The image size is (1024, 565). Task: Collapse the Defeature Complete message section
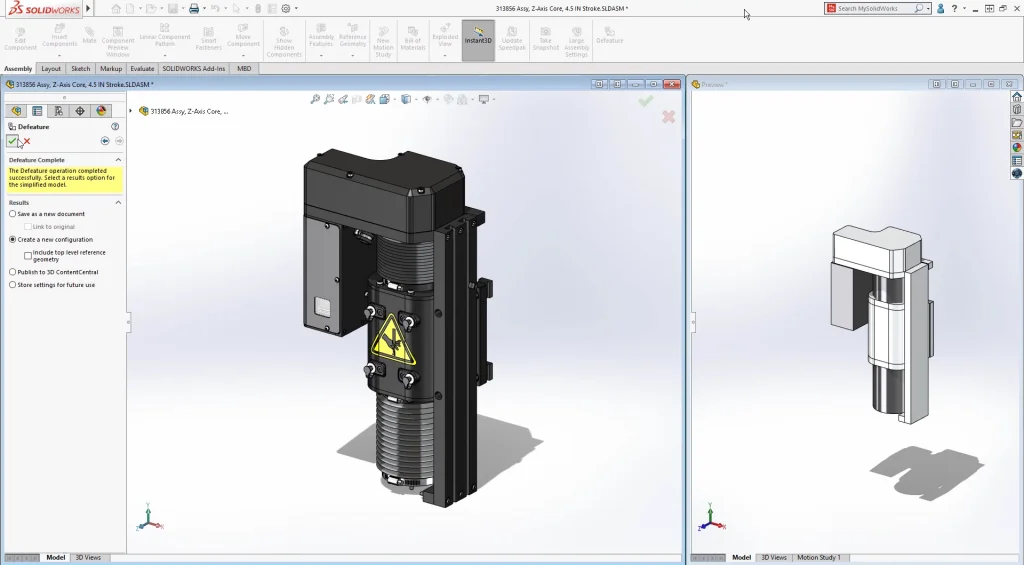coord(118,160)
